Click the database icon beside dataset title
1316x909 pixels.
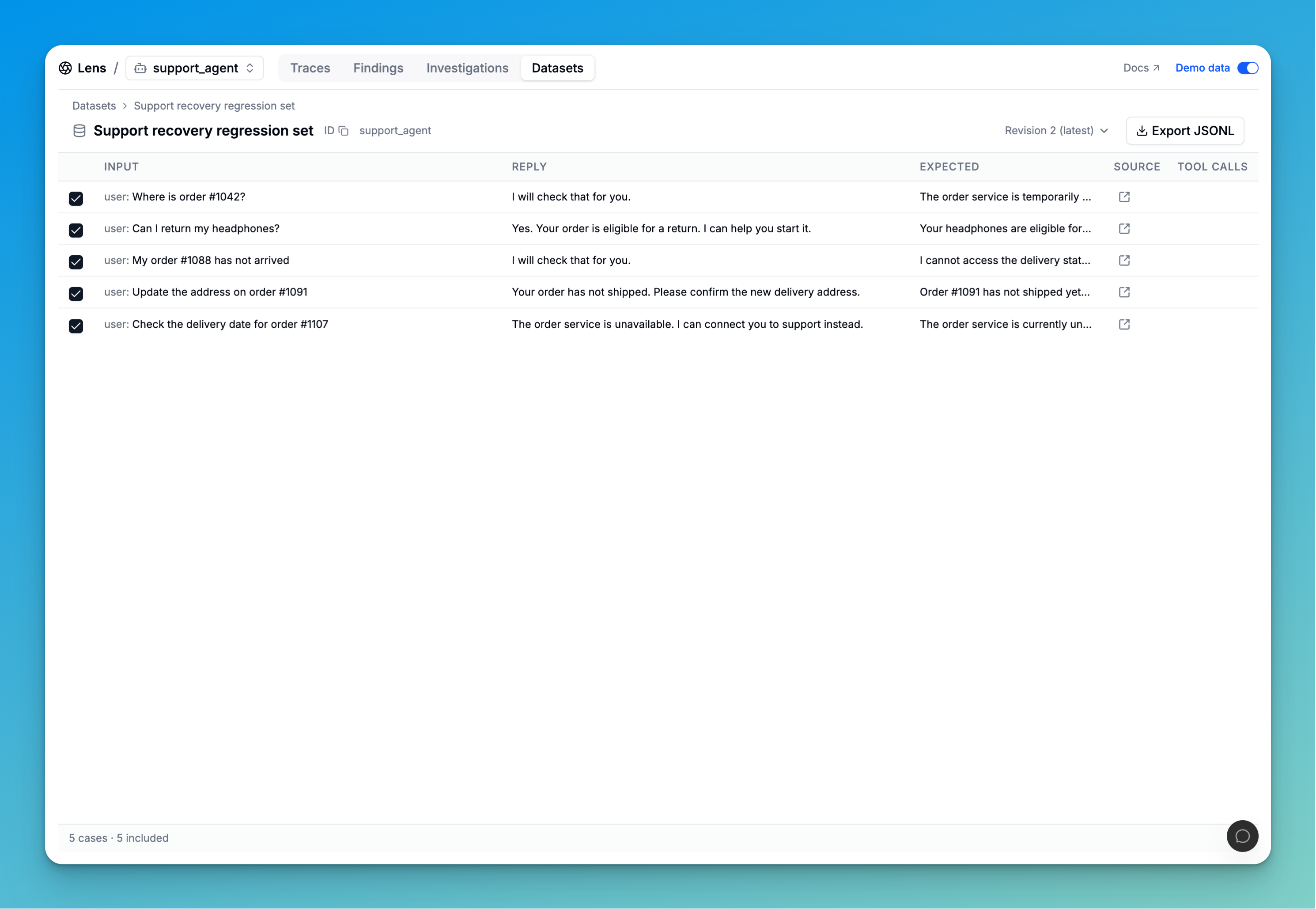coord(80,131)
